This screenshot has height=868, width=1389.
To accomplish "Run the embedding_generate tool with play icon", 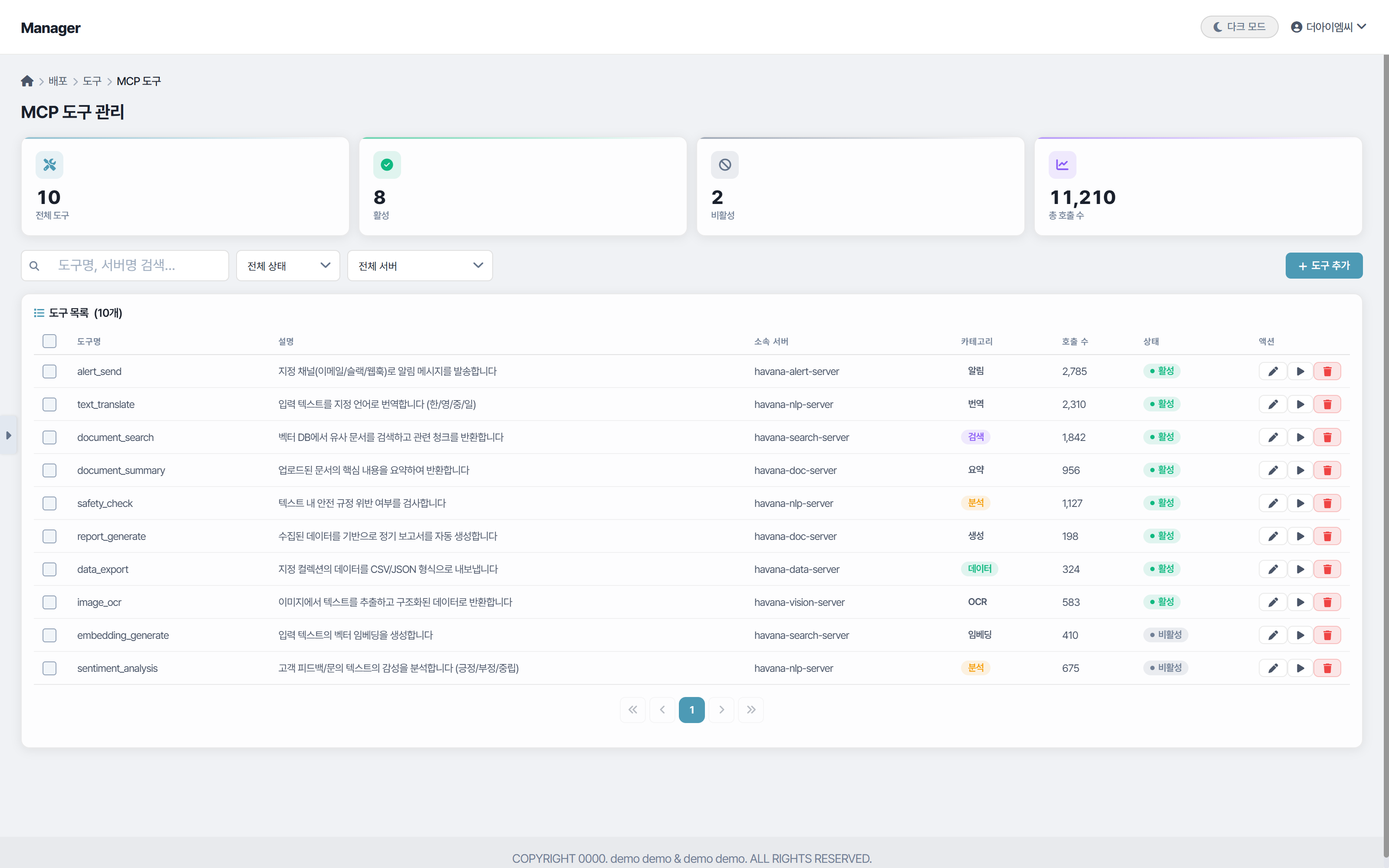I will (x=1300, y=635).
